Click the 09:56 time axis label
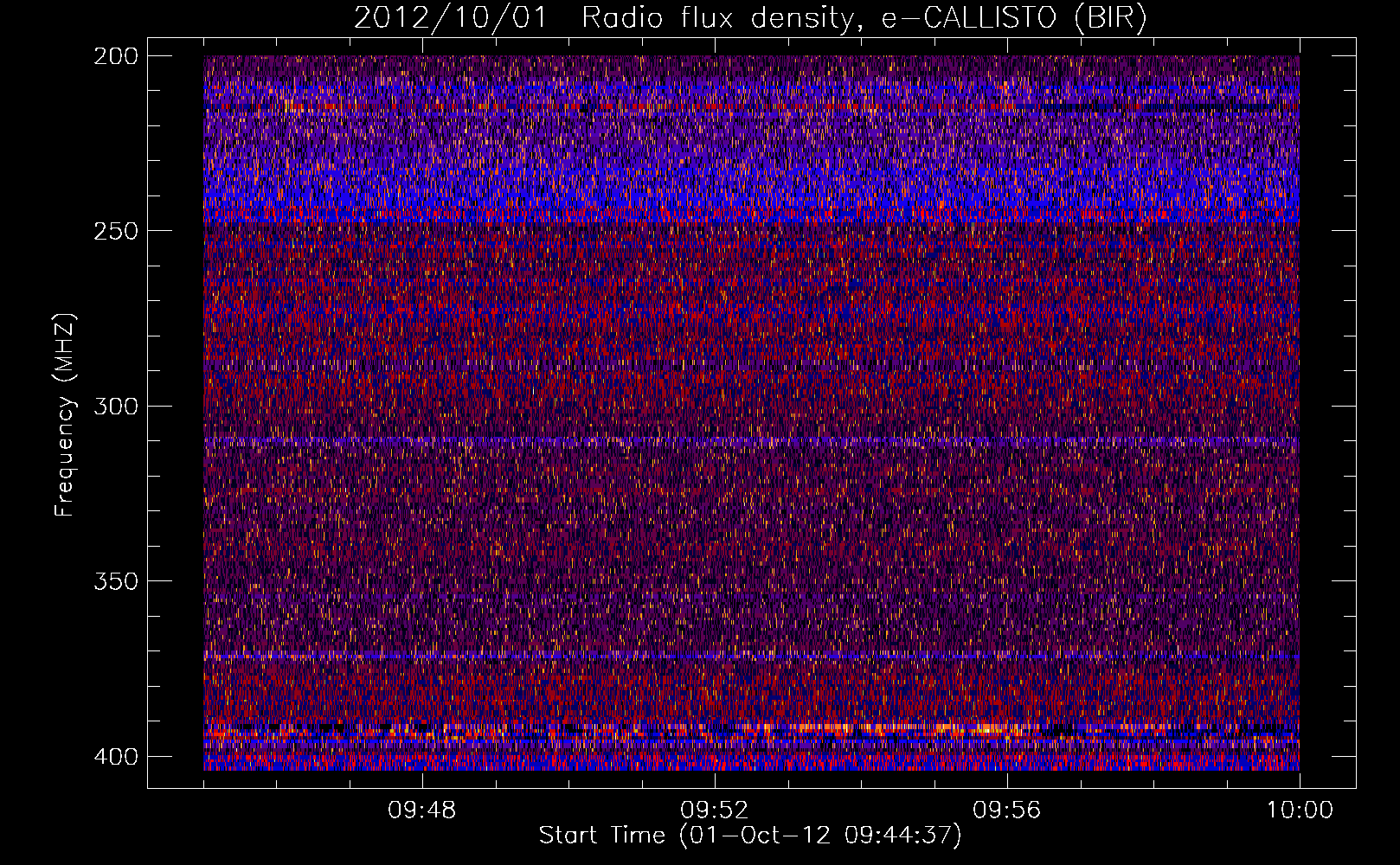This screenshot has height=865, width=1400. click(x=1007, y=811)
